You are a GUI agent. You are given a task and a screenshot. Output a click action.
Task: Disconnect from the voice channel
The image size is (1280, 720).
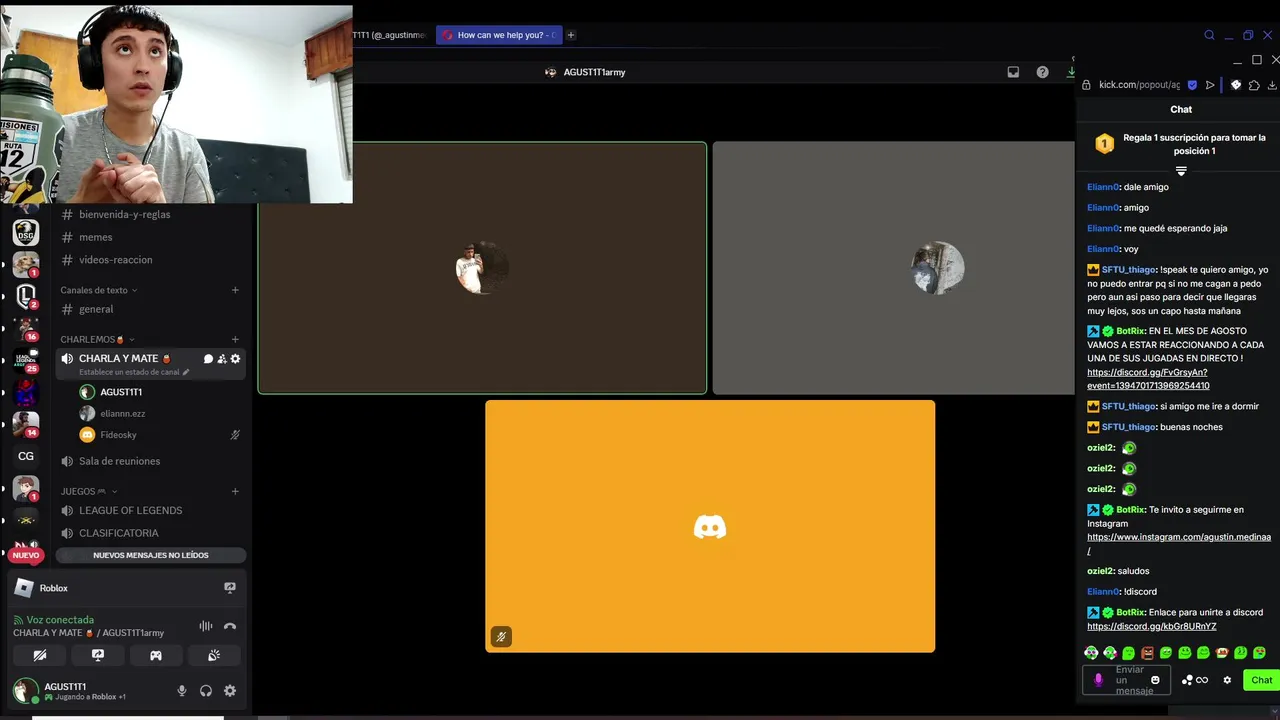pyautogui.click(x=230, y=626)
